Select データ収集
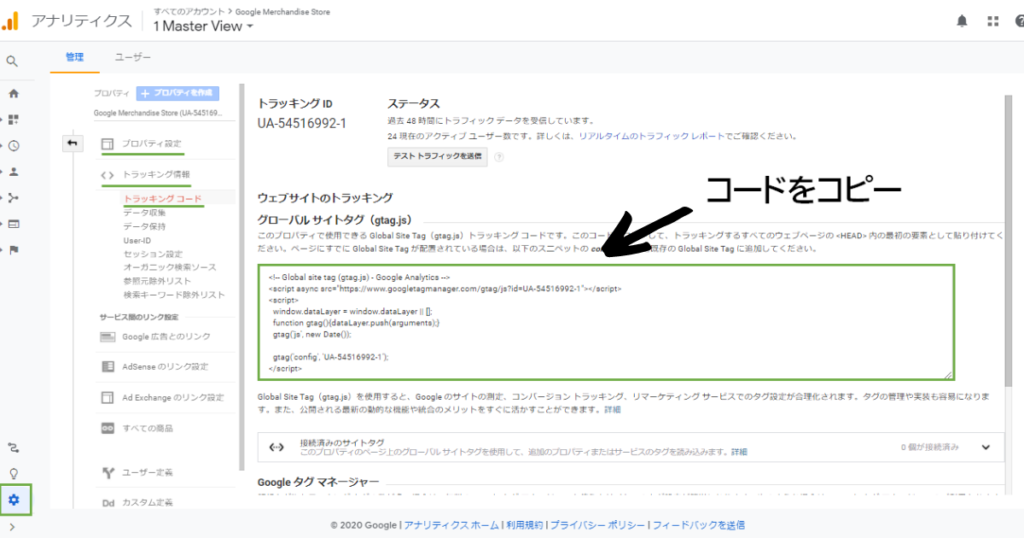This screenshot has height=538, width=1024. pos(144,213)
